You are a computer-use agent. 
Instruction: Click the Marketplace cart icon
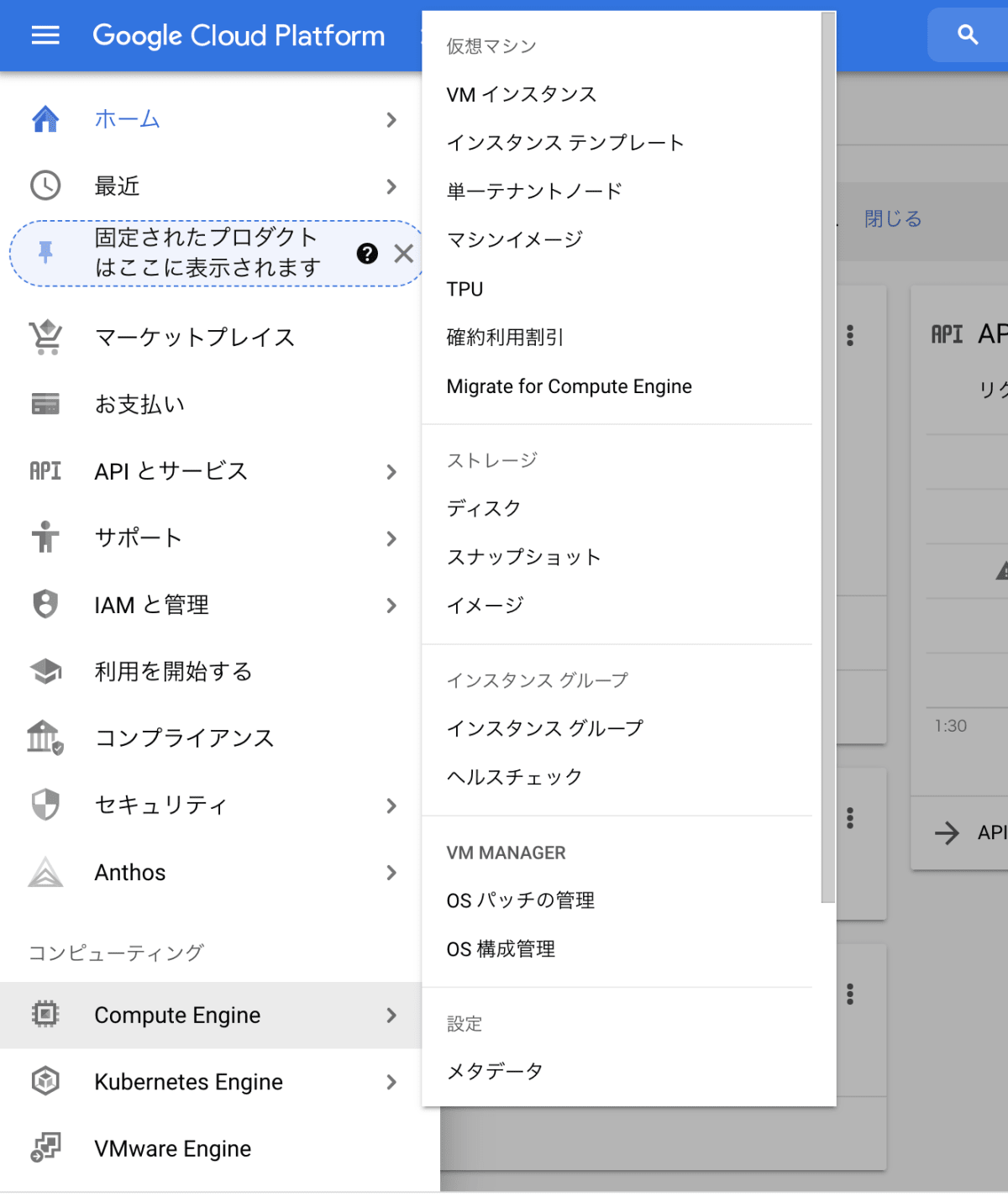click(x=45, y=337)
